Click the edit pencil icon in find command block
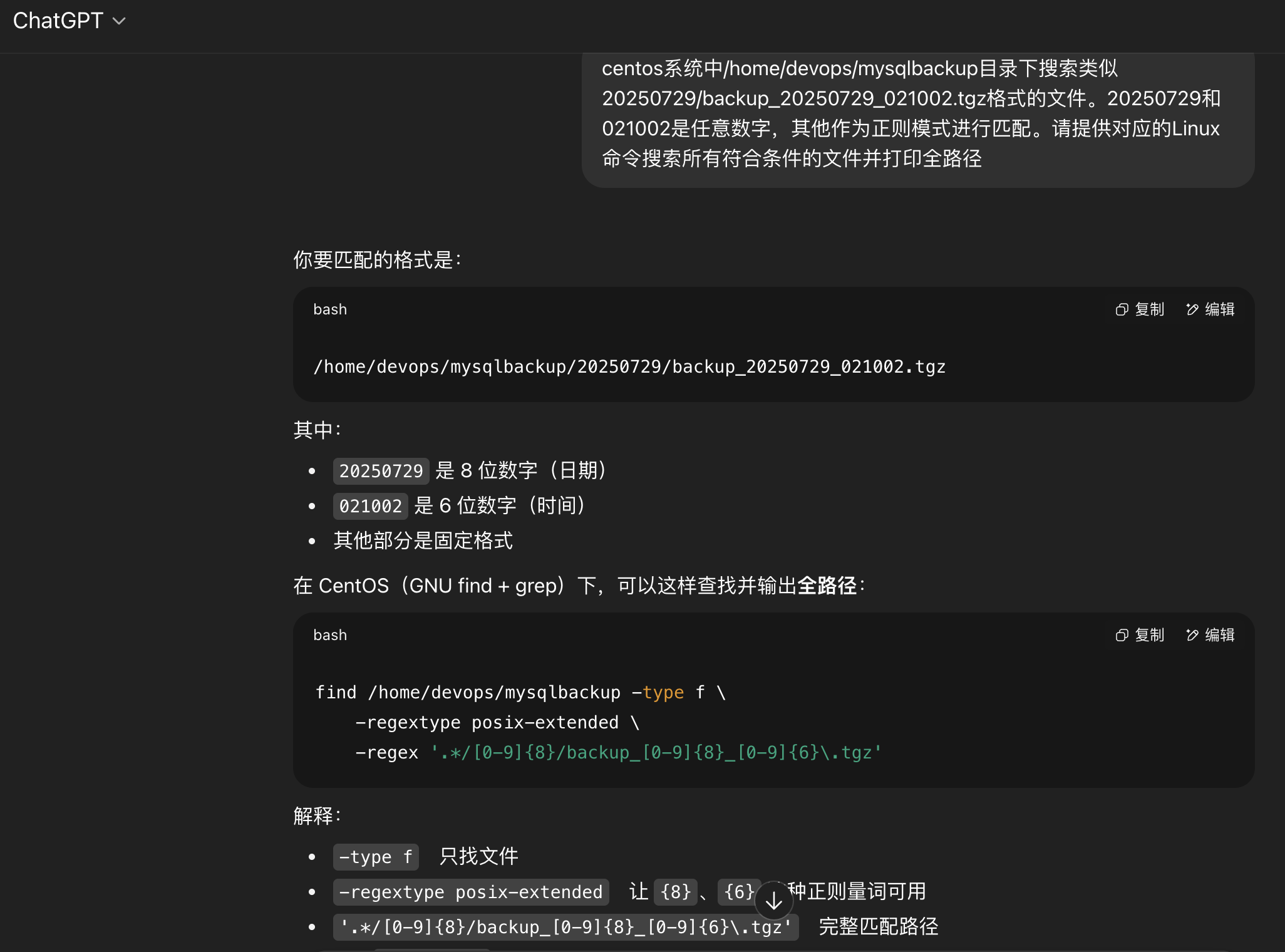 [x=1192, y=635]
